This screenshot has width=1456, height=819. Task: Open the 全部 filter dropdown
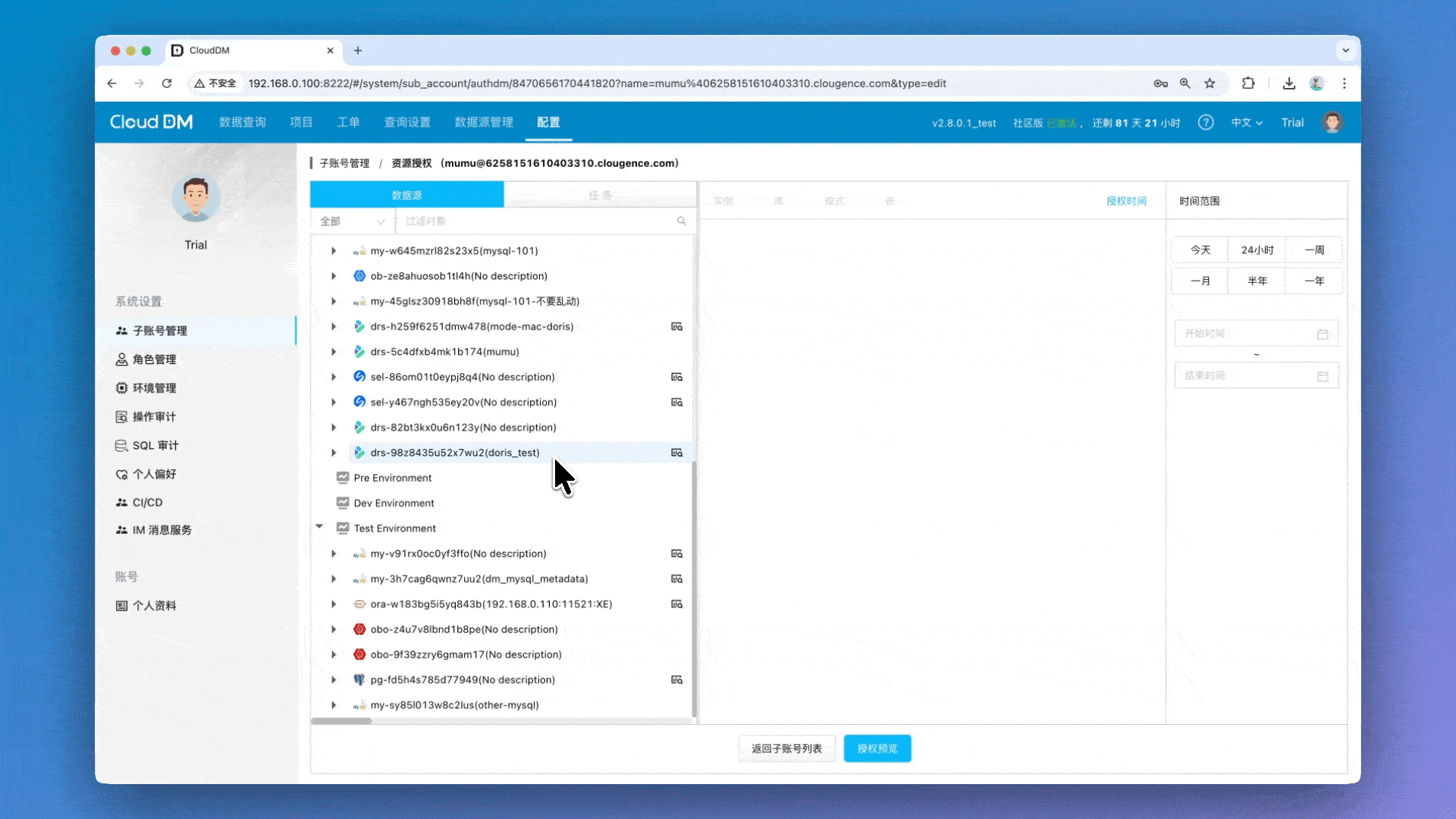point(353,221)
